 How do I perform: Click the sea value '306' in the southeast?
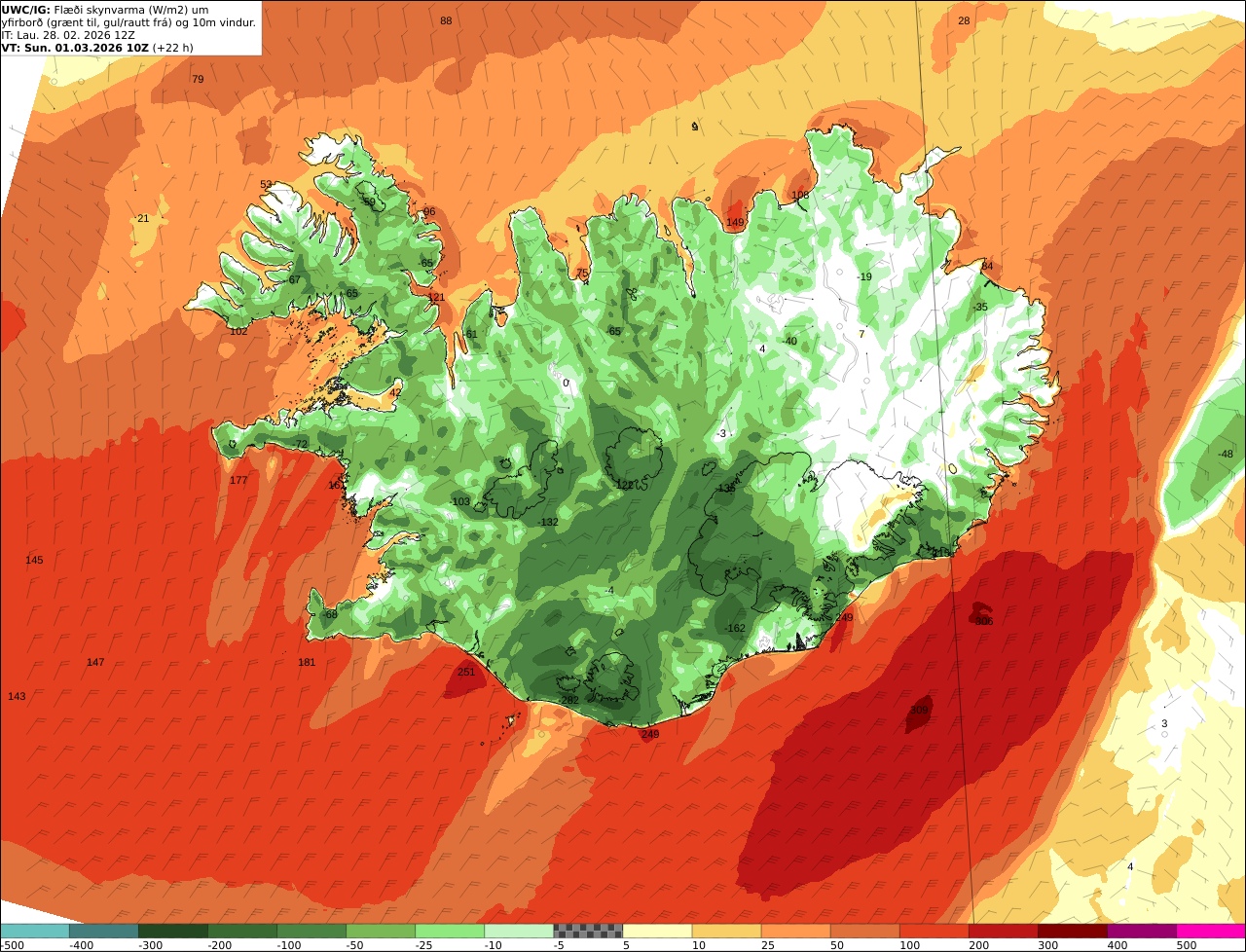(983, 621)
